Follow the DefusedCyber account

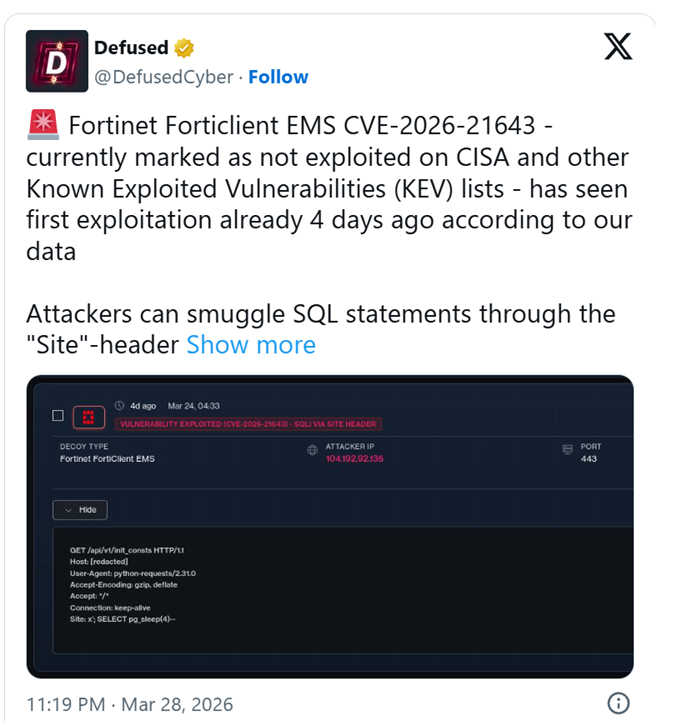tap(278, 77)
